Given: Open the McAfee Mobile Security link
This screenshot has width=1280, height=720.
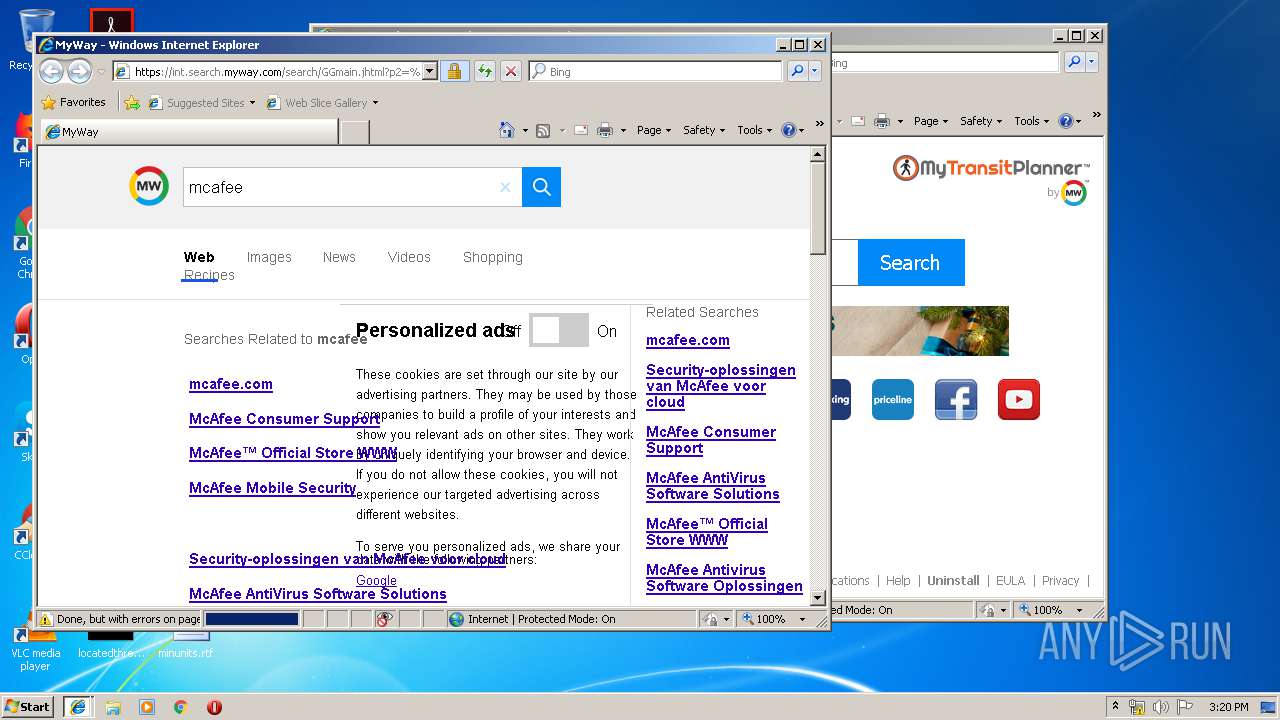Looking at the screenshot, I should click(273, 488).
